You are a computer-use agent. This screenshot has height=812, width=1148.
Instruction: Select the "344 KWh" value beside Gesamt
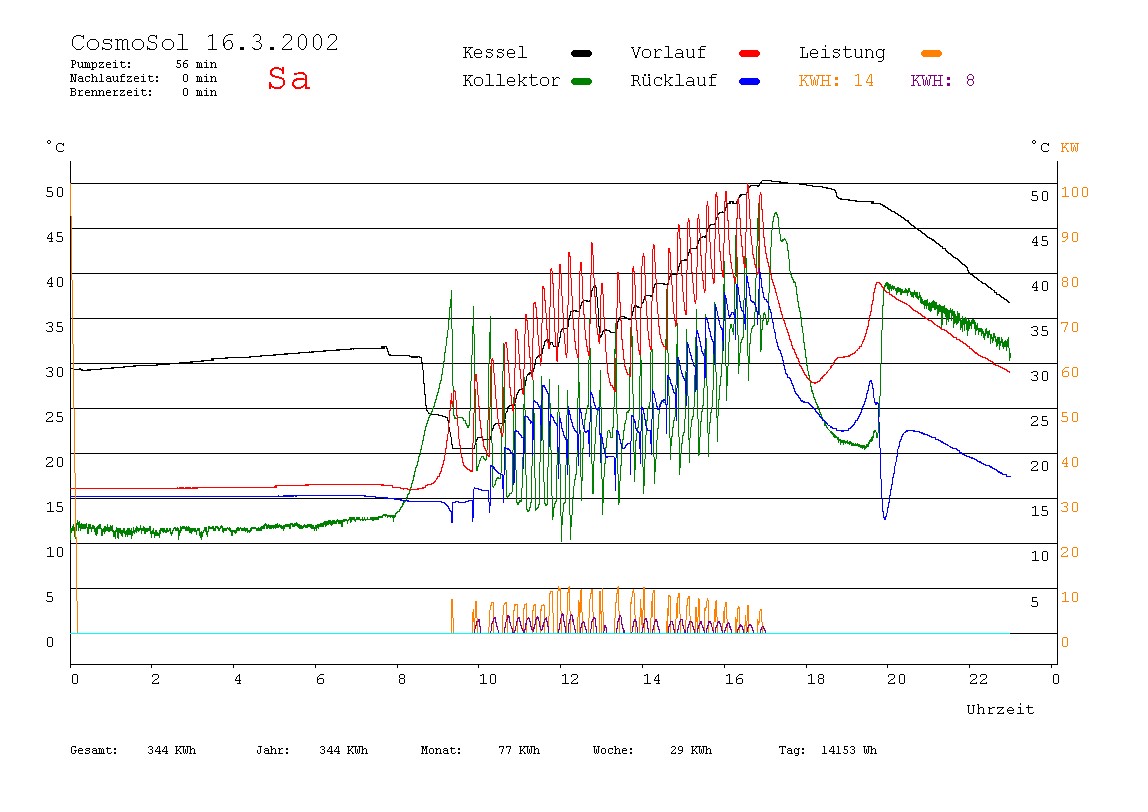[x=171, y=750]
